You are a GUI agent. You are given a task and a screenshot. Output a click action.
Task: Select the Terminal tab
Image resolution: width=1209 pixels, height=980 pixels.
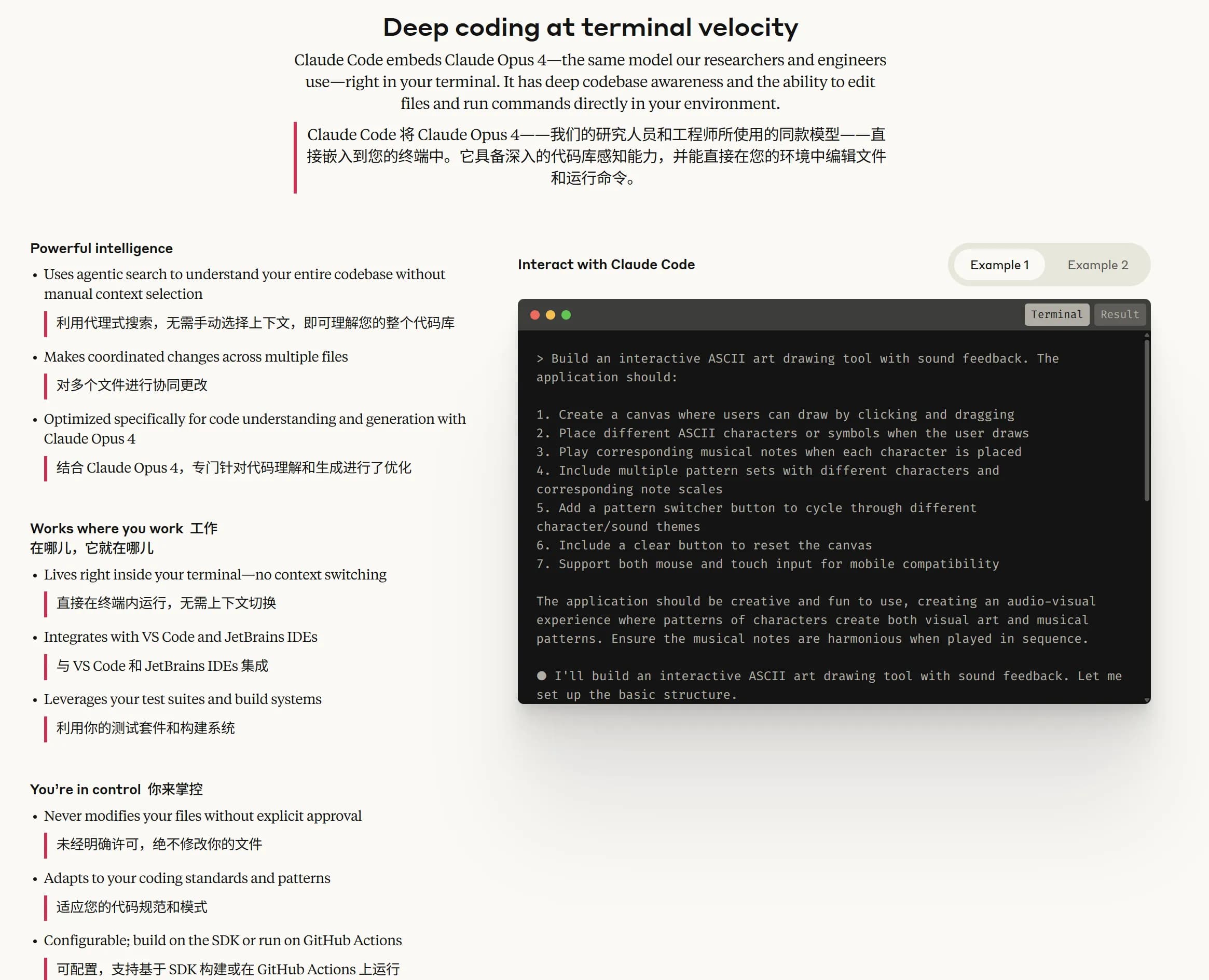coord(1056,314)
